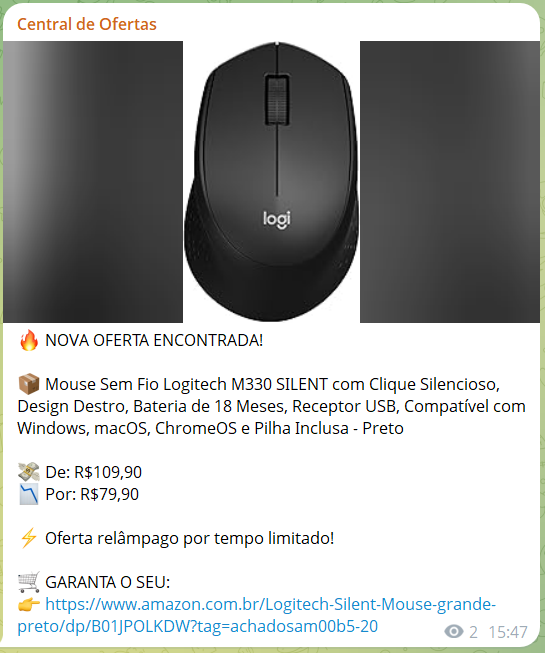Open the Amazon Logitech Silent Mouse link
Viewport: 545px width, 653px height.
256,615
